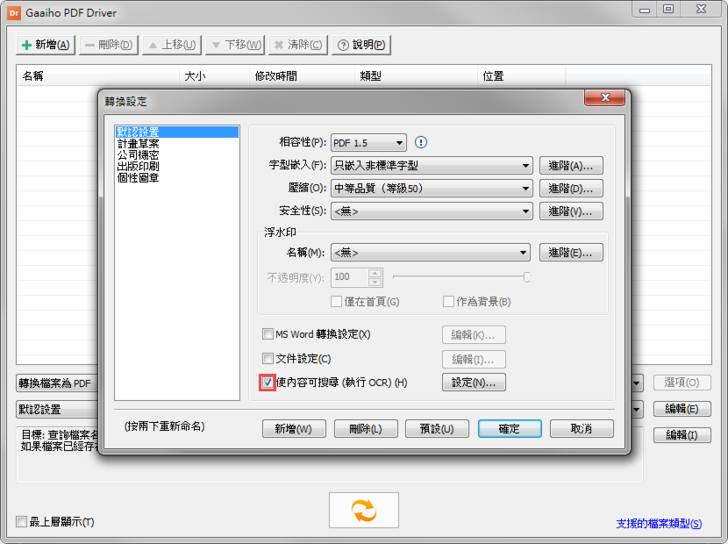Click the 上移(U) move up toolbar button
The width and height of the screenshot is (728, 544).
point(172,45)
